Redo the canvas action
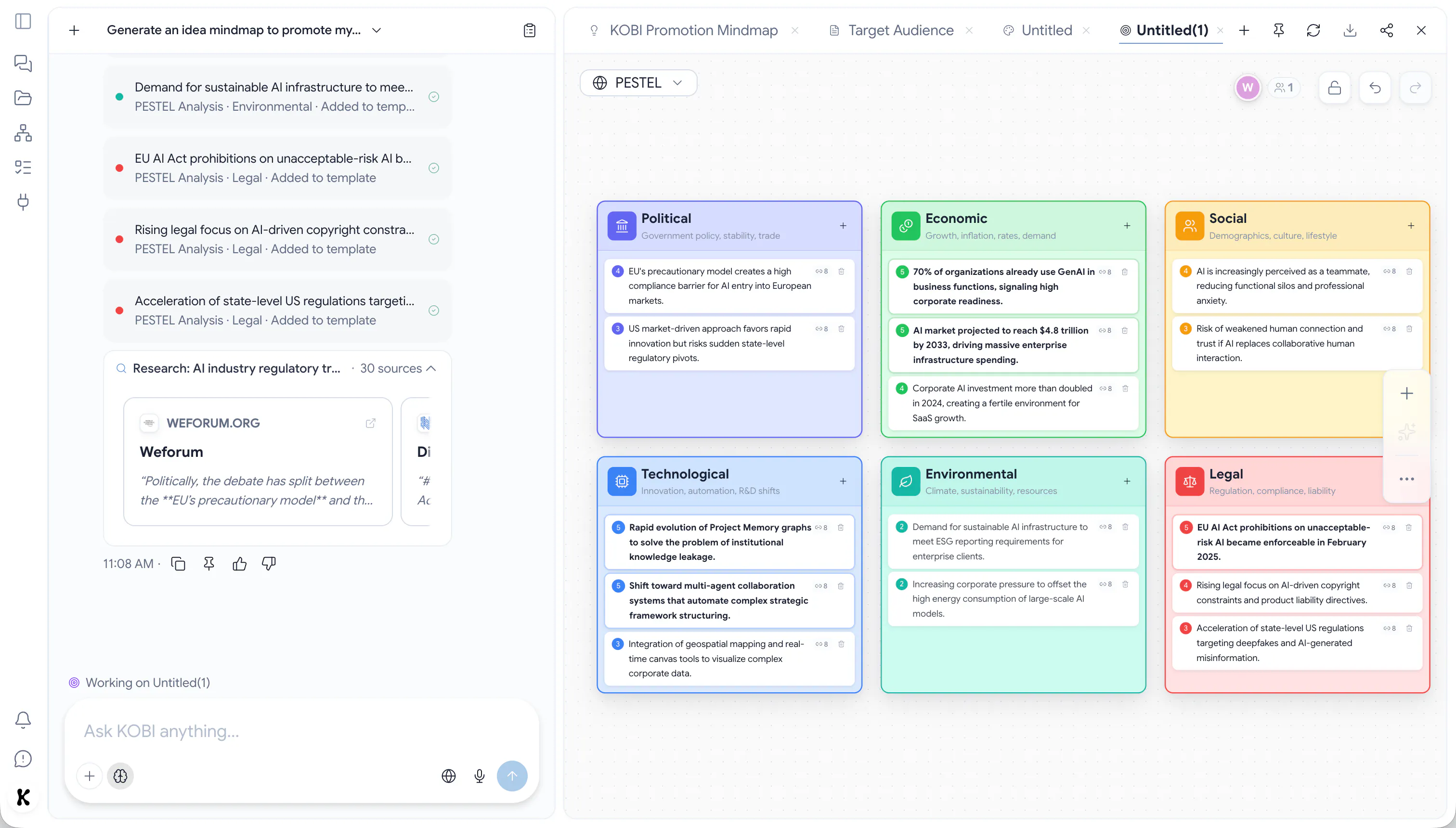The width and height of the screenshot is (1456, 828). click(1415, 88)
